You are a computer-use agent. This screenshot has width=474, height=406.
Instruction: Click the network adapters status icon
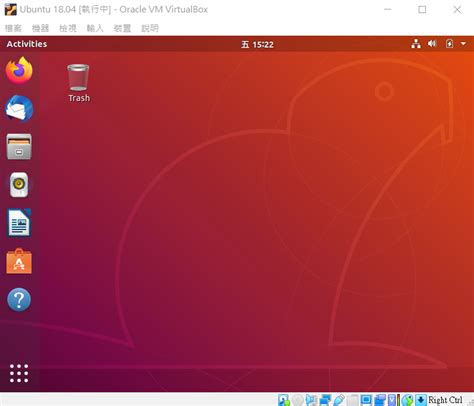click(x=325, y=400)
